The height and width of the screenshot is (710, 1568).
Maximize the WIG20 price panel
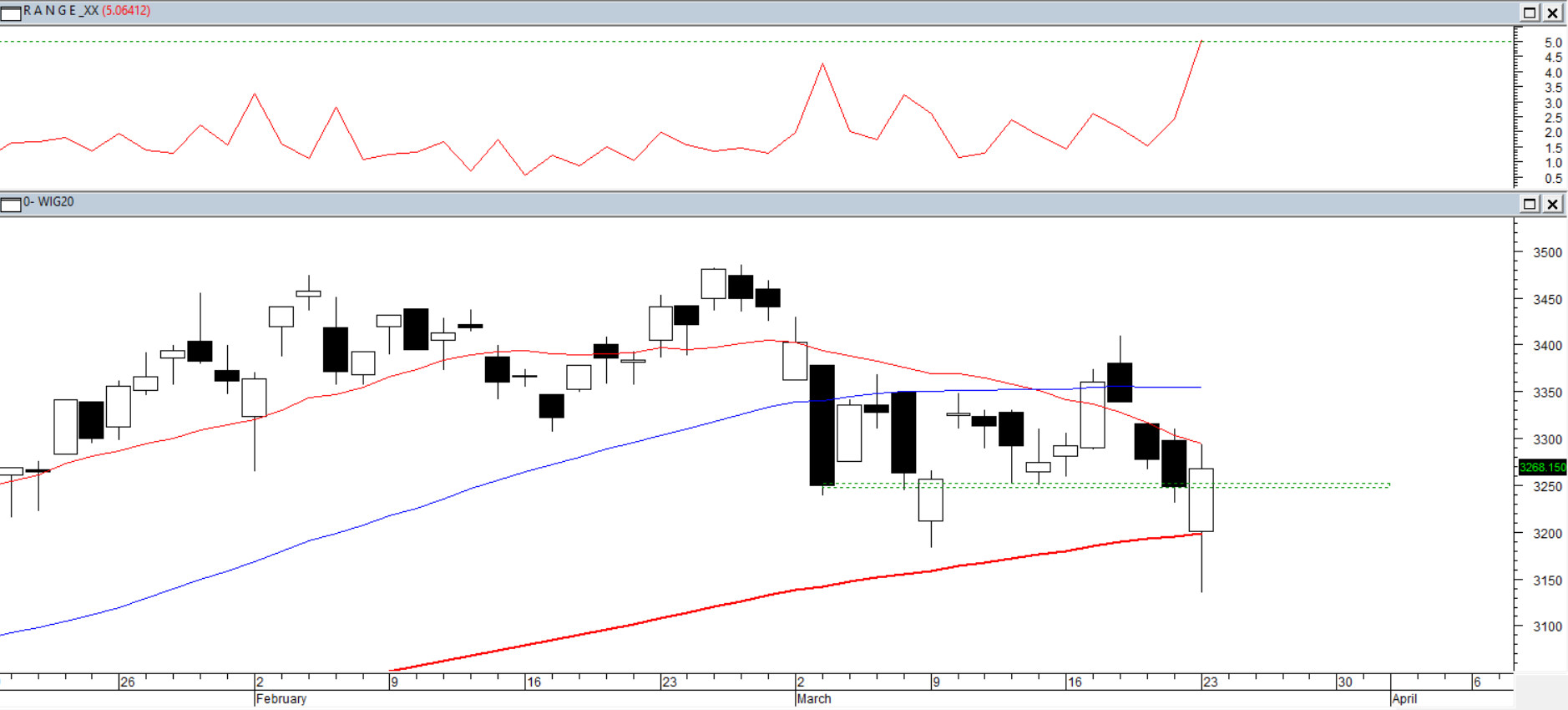click(x=1530, y=204)
